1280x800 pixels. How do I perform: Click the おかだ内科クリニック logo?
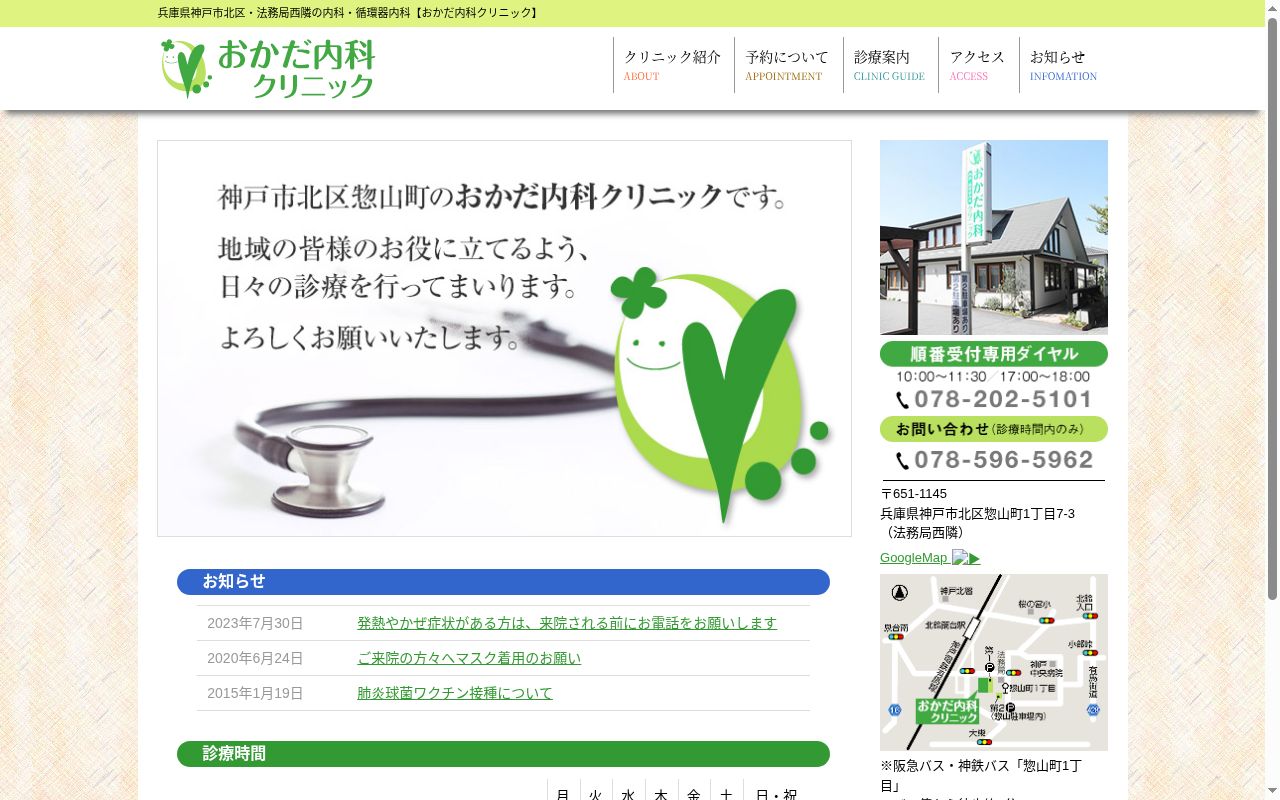pyautogui.click(x=267, y=68)
